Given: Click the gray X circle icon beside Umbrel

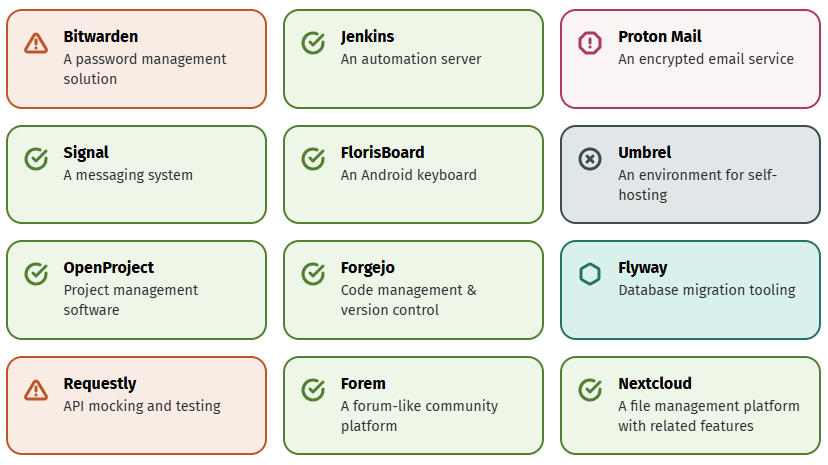Looking at the screenshot, I should [x=590, y=158].
